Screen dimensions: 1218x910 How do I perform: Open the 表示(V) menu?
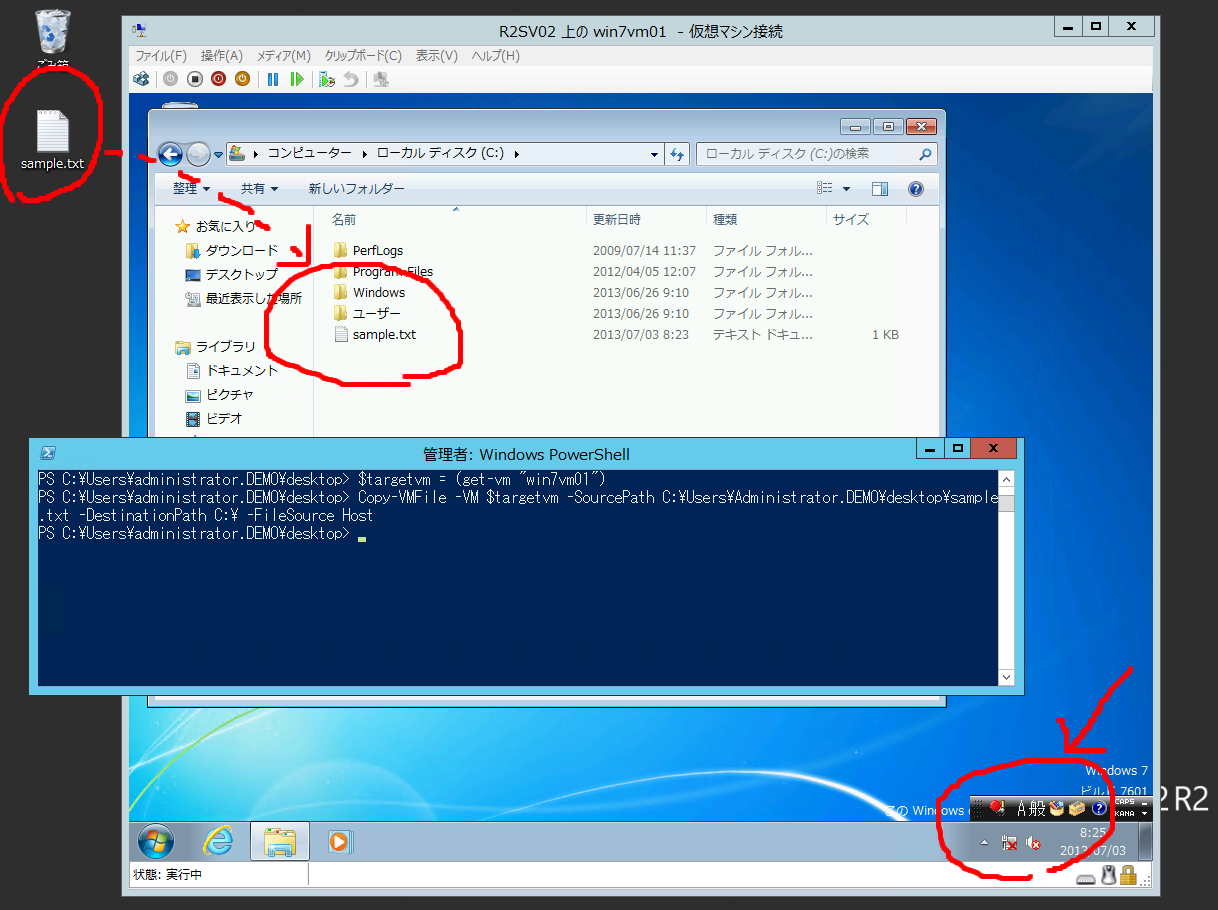(437, 56)
